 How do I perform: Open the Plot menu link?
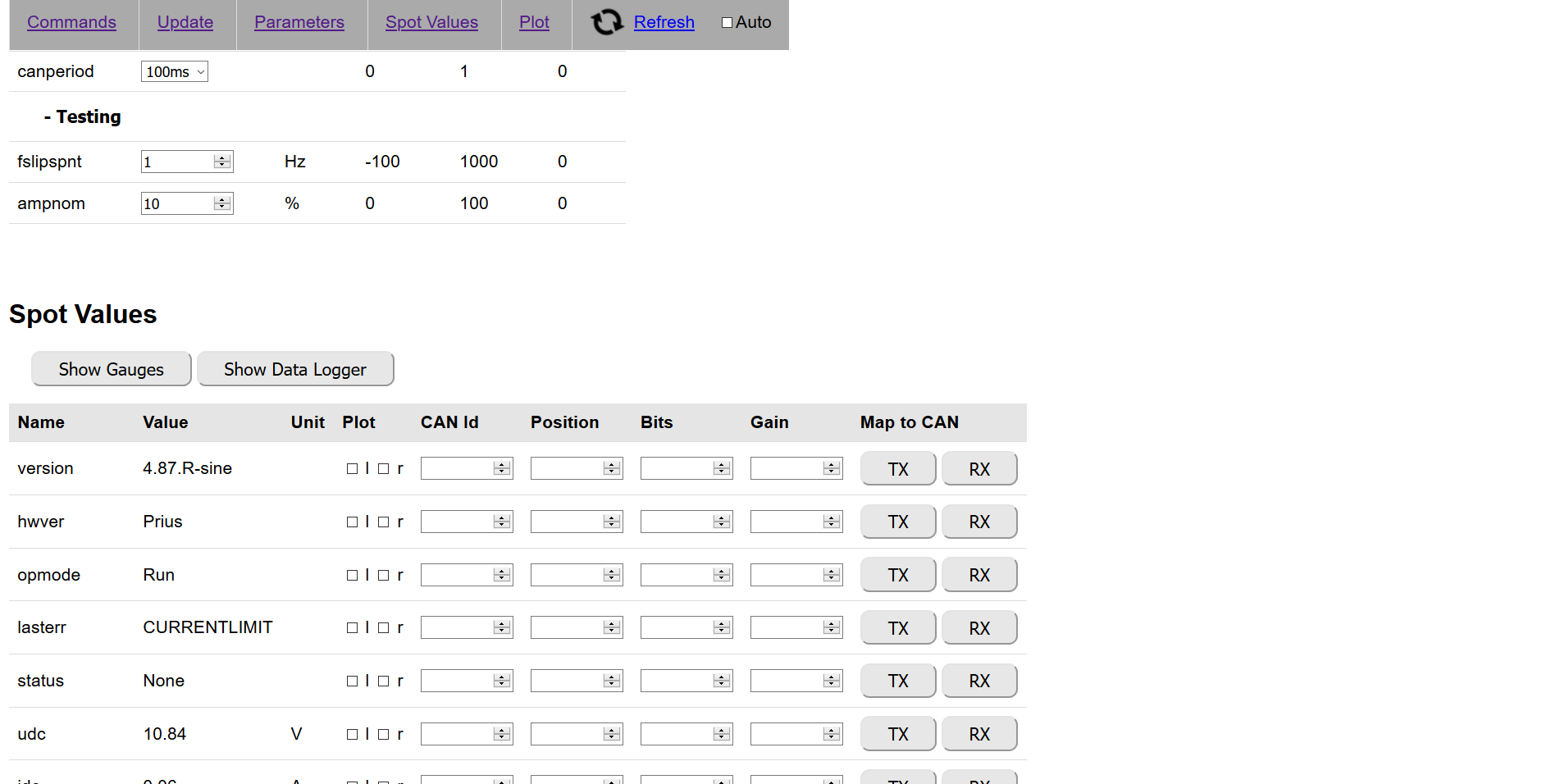(534, 22)
